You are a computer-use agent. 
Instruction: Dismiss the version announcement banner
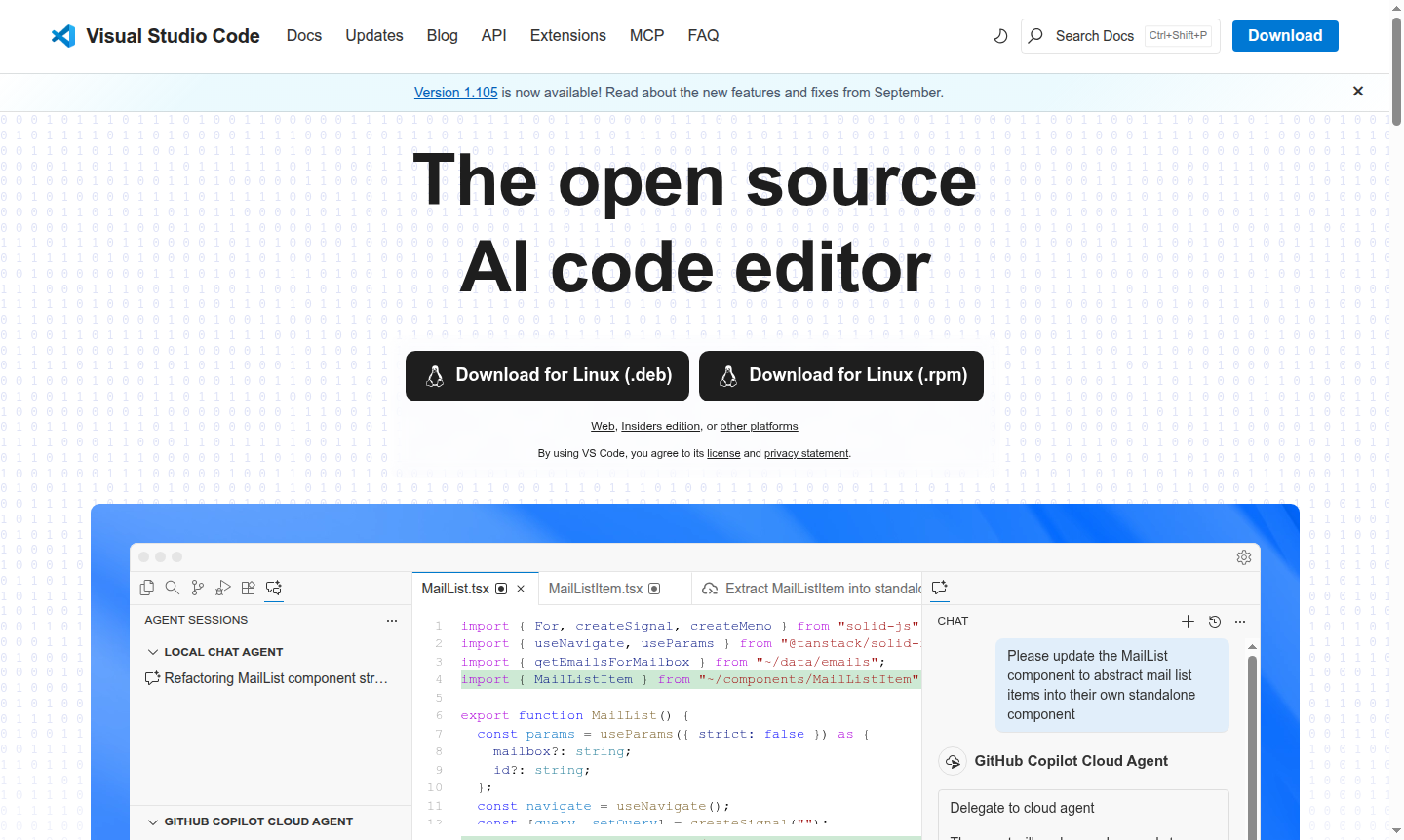(x=1358, y=91)
